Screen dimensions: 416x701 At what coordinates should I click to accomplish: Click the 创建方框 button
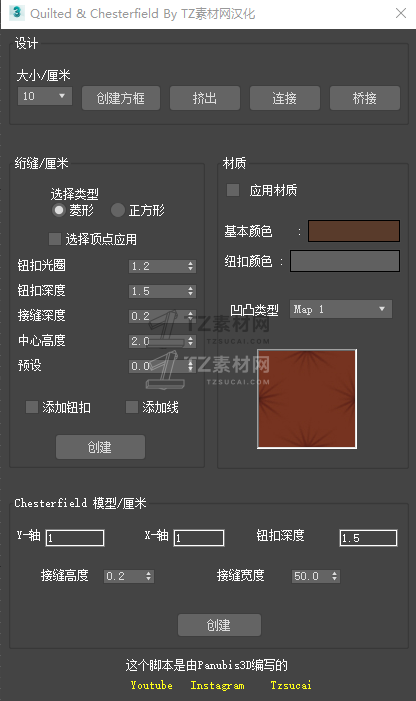click(121, 98)
